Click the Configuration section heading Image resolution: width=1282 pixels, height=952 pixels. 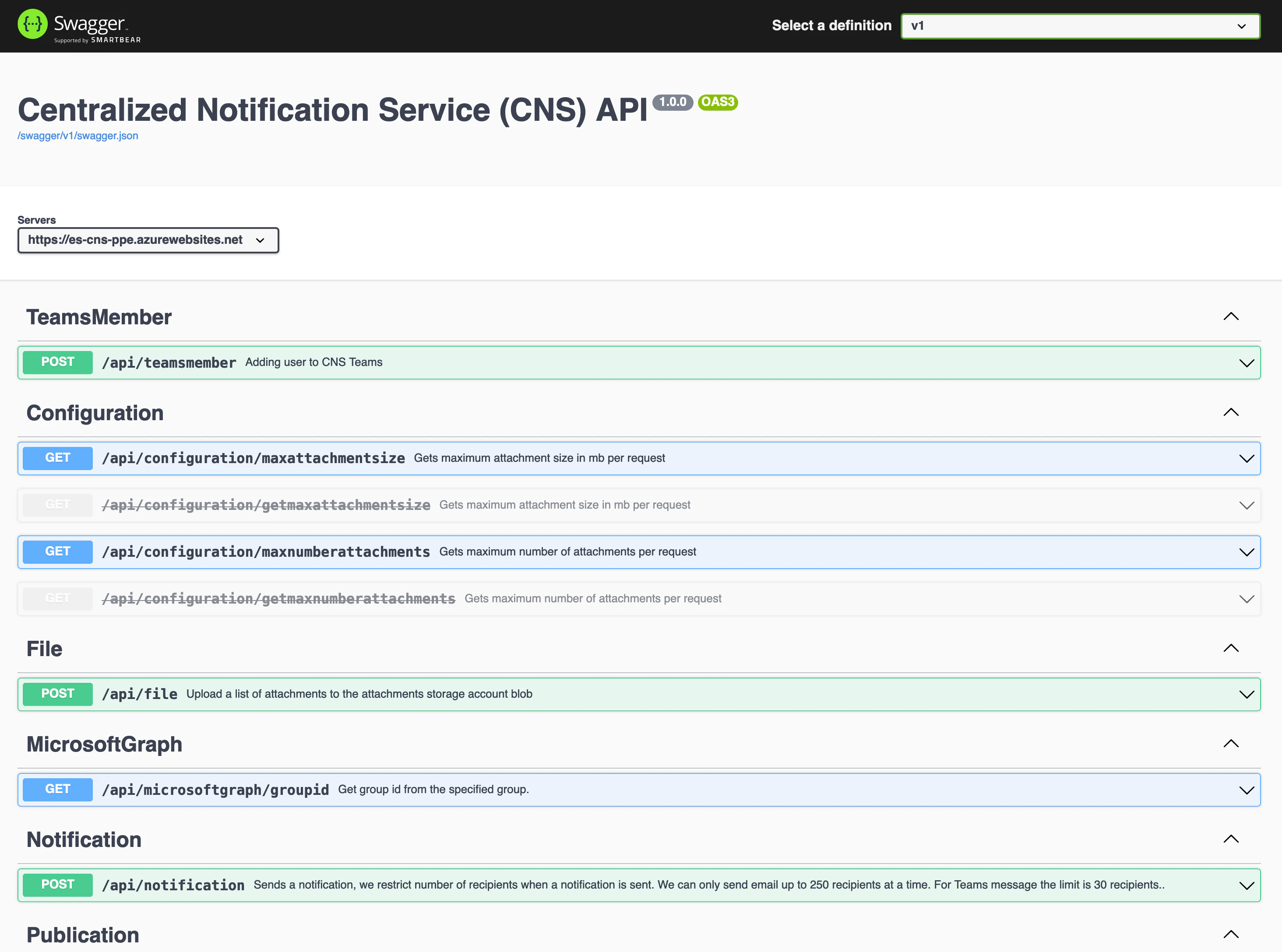95,413
